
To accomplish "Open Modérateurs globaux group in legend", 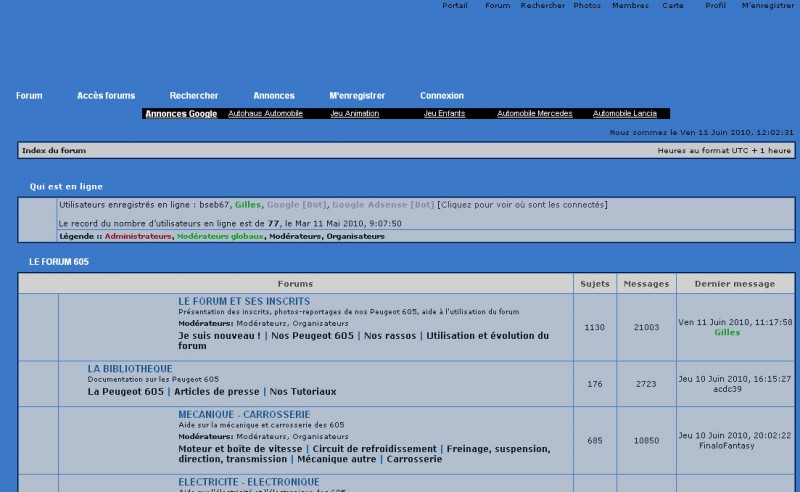I will tap(220, 236).
